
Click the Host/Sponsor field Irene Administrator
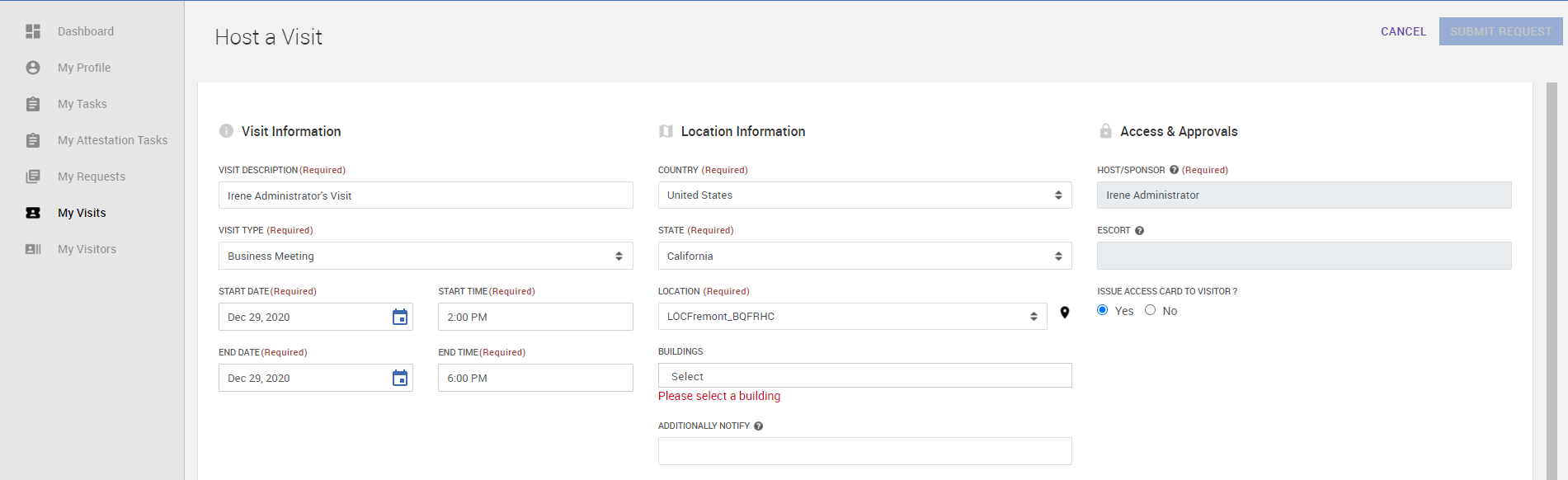pos(1304,195)
